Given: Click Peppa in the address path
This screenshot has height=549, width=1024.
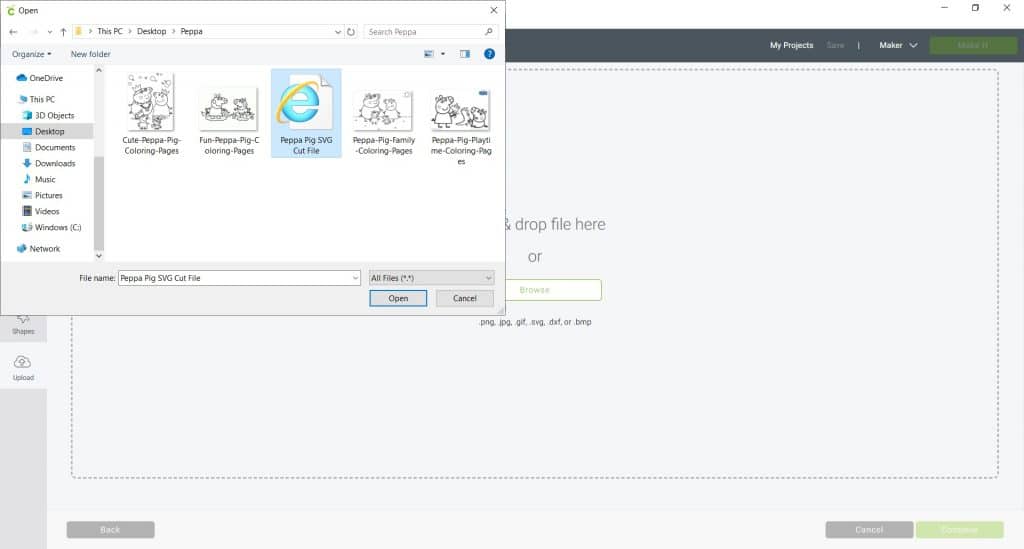Looking at the screenshot, I should pyautogui.click(x=191, y=31).
